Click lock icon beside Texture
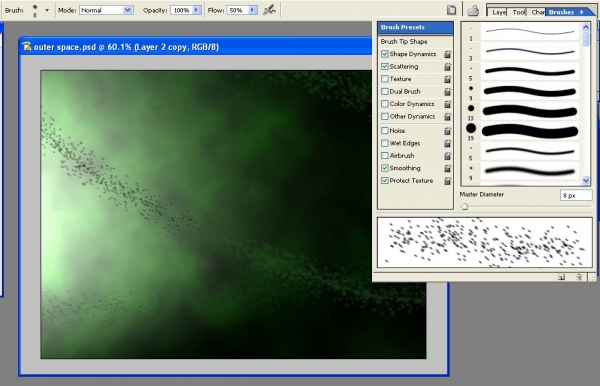The image size is (600, 386). coord(447,79)
